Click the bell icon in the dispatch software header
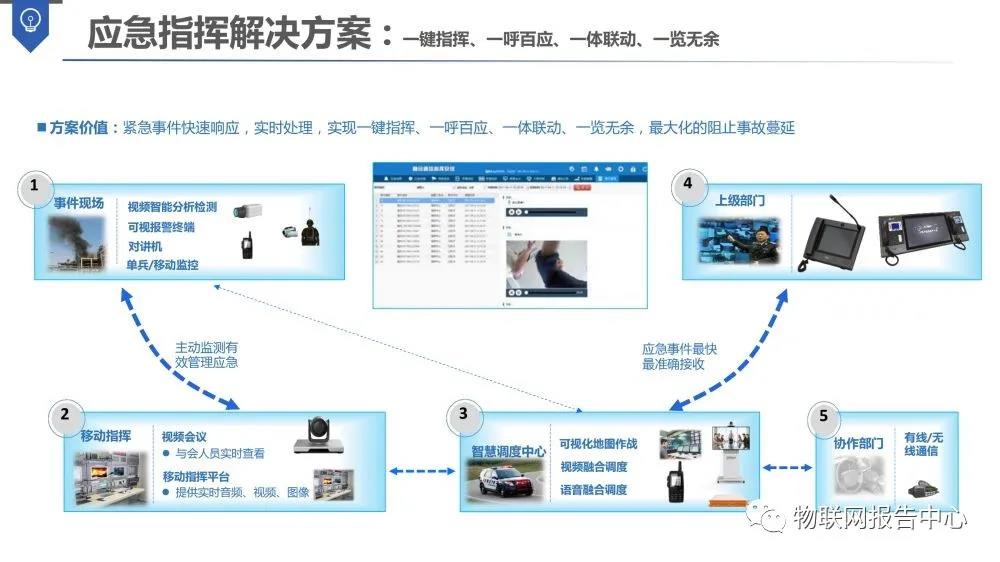This screenshot has width=1000, height=562. point(596,169)
